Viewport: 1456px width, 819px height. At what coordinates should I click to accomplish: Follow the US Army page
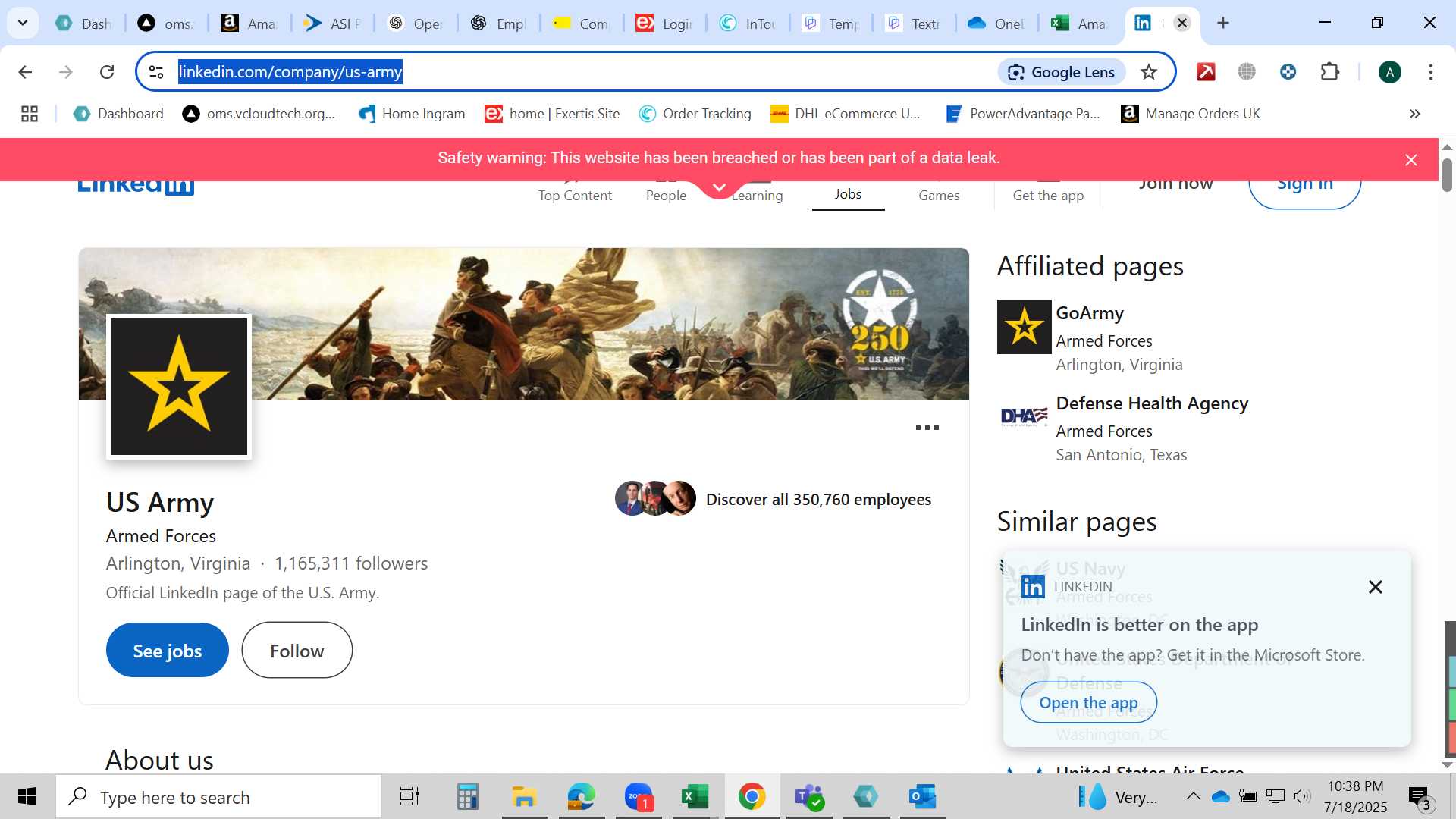297,651
